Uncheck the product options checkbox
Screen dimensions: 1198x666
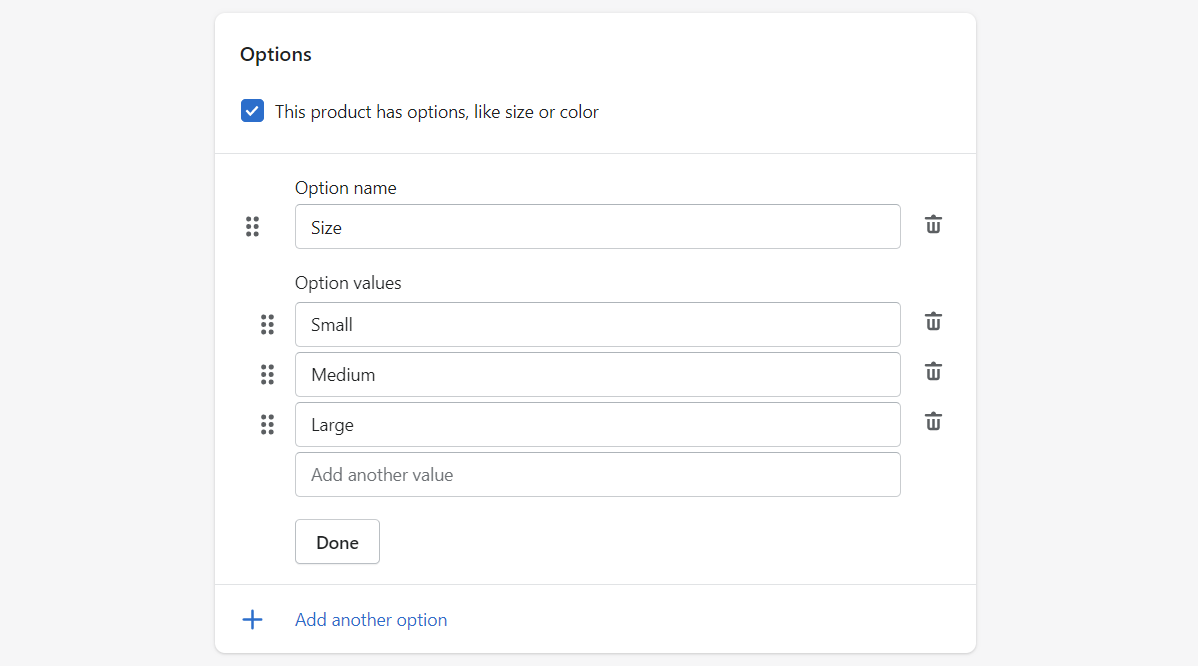(252, 110)
